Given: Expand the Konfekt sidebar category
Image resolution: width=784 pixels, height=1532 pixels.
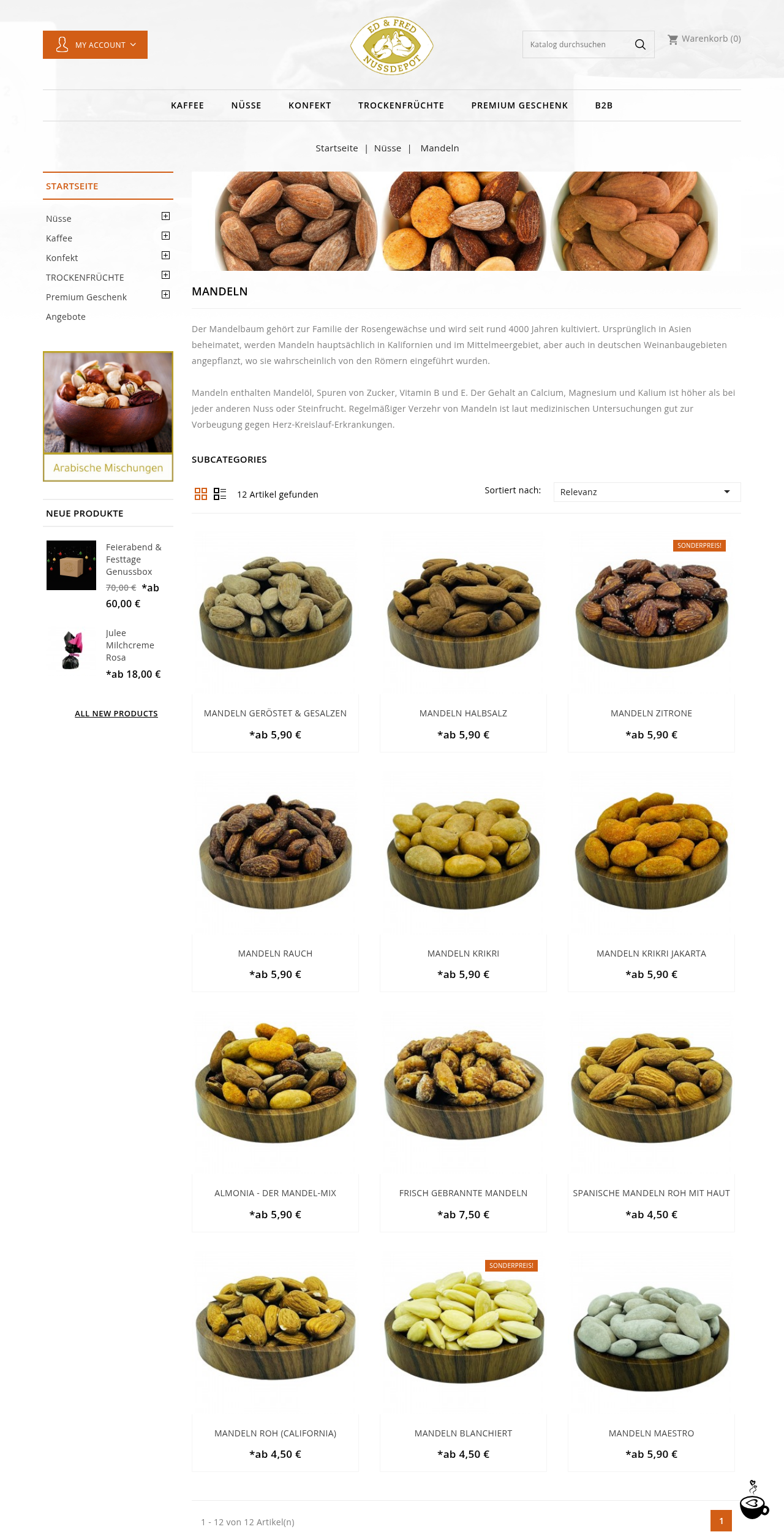Looking at the screenshot, I should [x=165, y=256].
